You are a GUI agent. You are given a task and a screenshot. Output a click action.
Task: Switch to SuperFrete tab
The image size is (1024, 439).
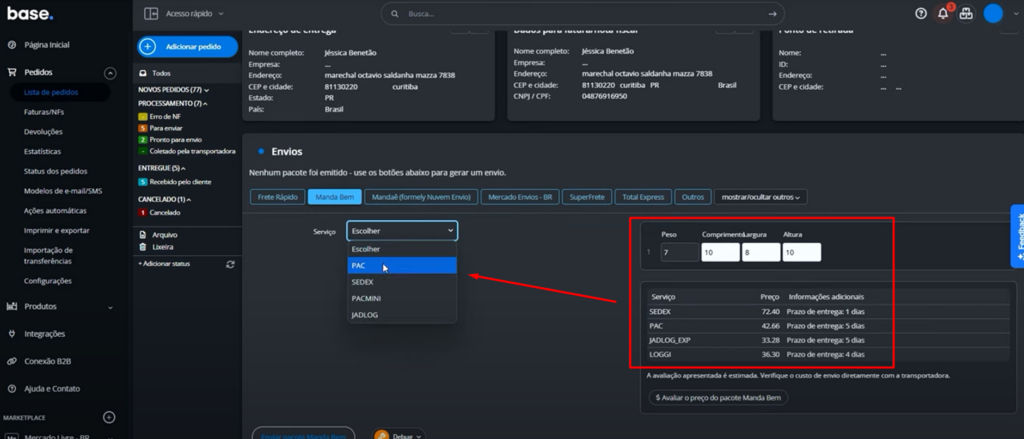tap(586, 197)
